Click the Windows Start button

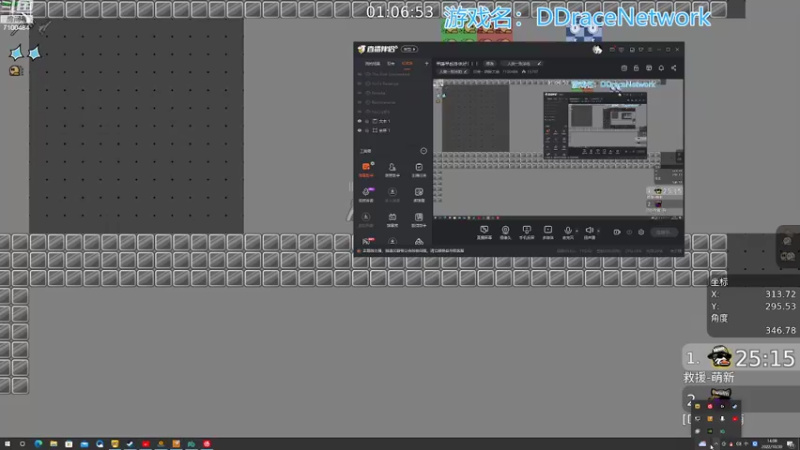[7, 444]
